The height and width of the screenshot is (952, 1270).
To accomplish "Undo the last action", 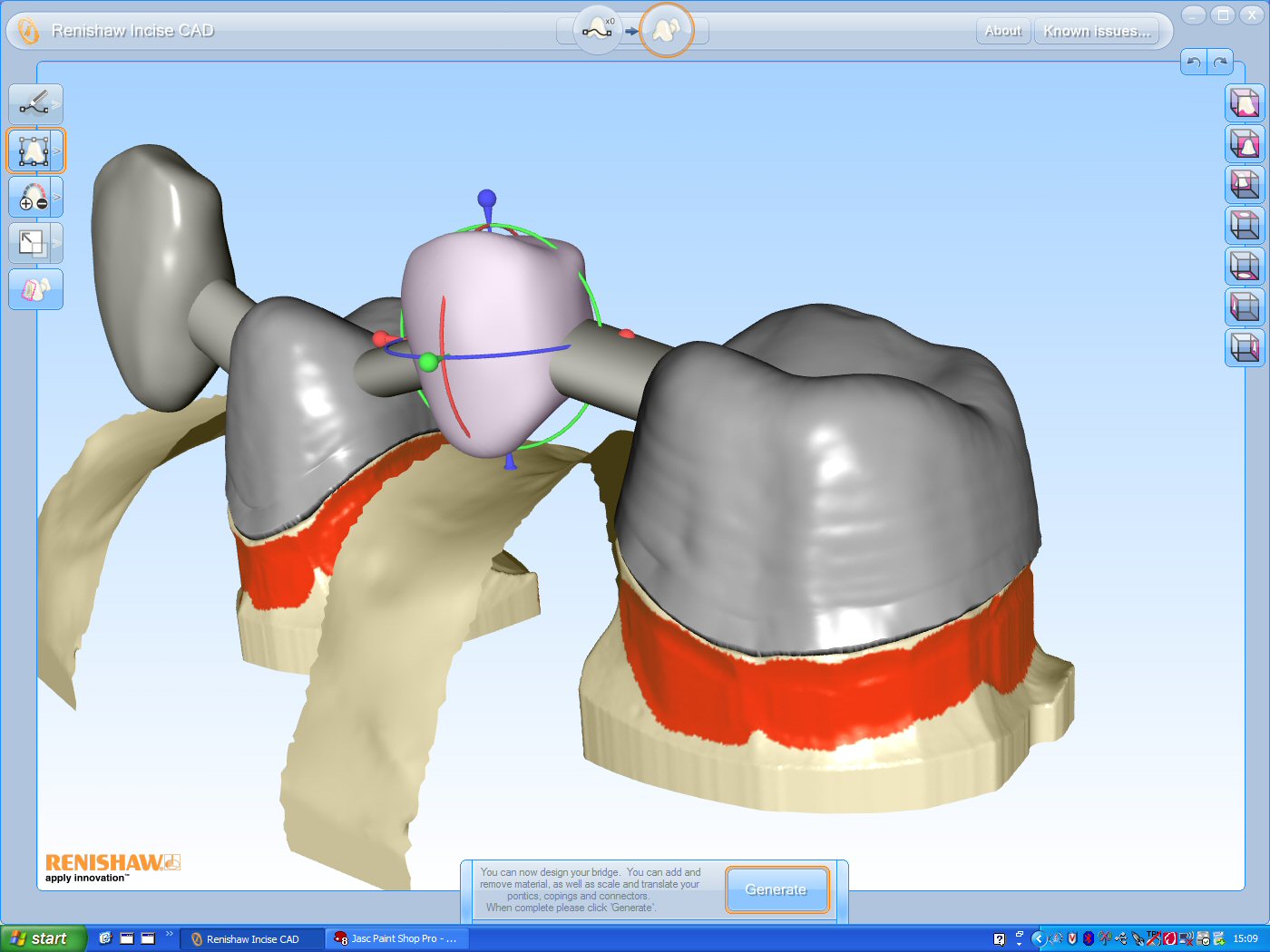I will tap(1194, 63).
